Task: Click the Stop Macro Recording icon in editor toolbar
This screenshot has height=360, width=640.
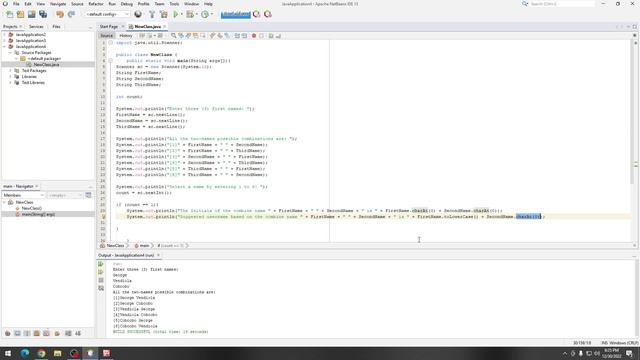Action: tap(262, 36)
